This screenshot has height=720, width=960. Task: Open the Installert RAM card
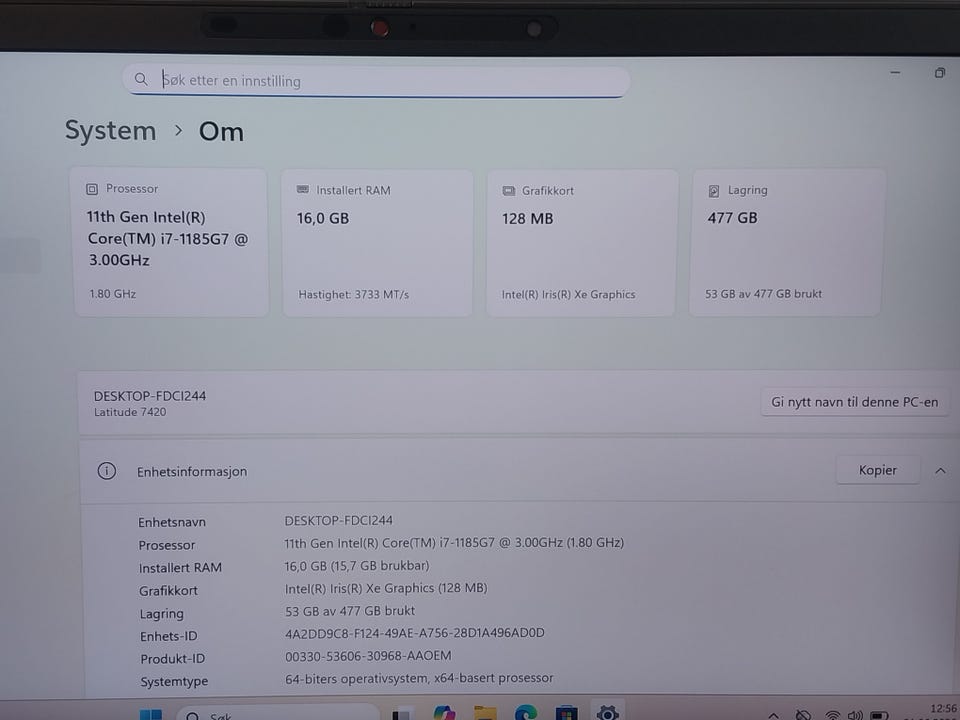point(377,243)
